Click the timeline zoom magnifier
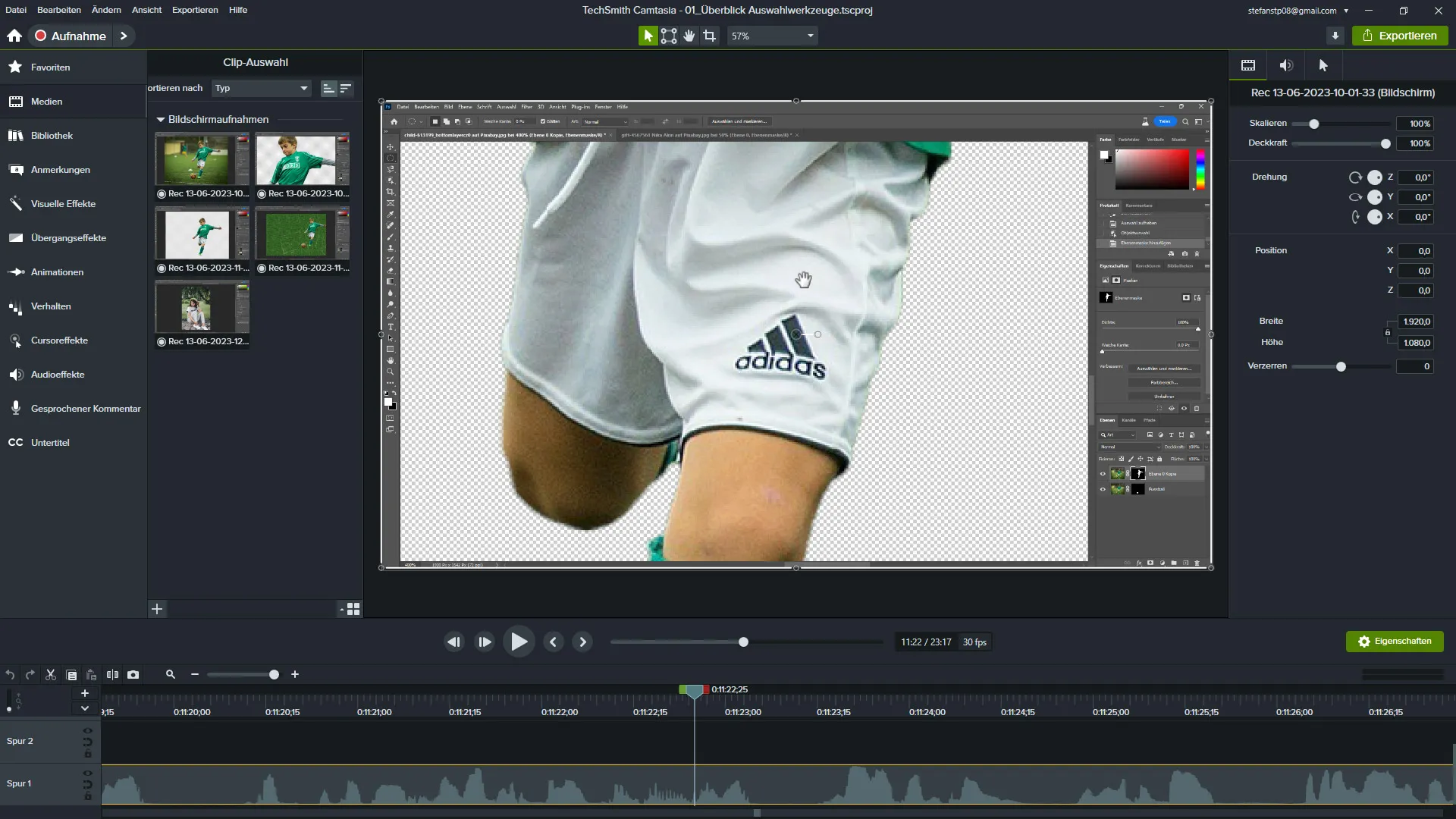Image resolution: width=1456 pixels, height=819 pixels. [x=171, y=674]
